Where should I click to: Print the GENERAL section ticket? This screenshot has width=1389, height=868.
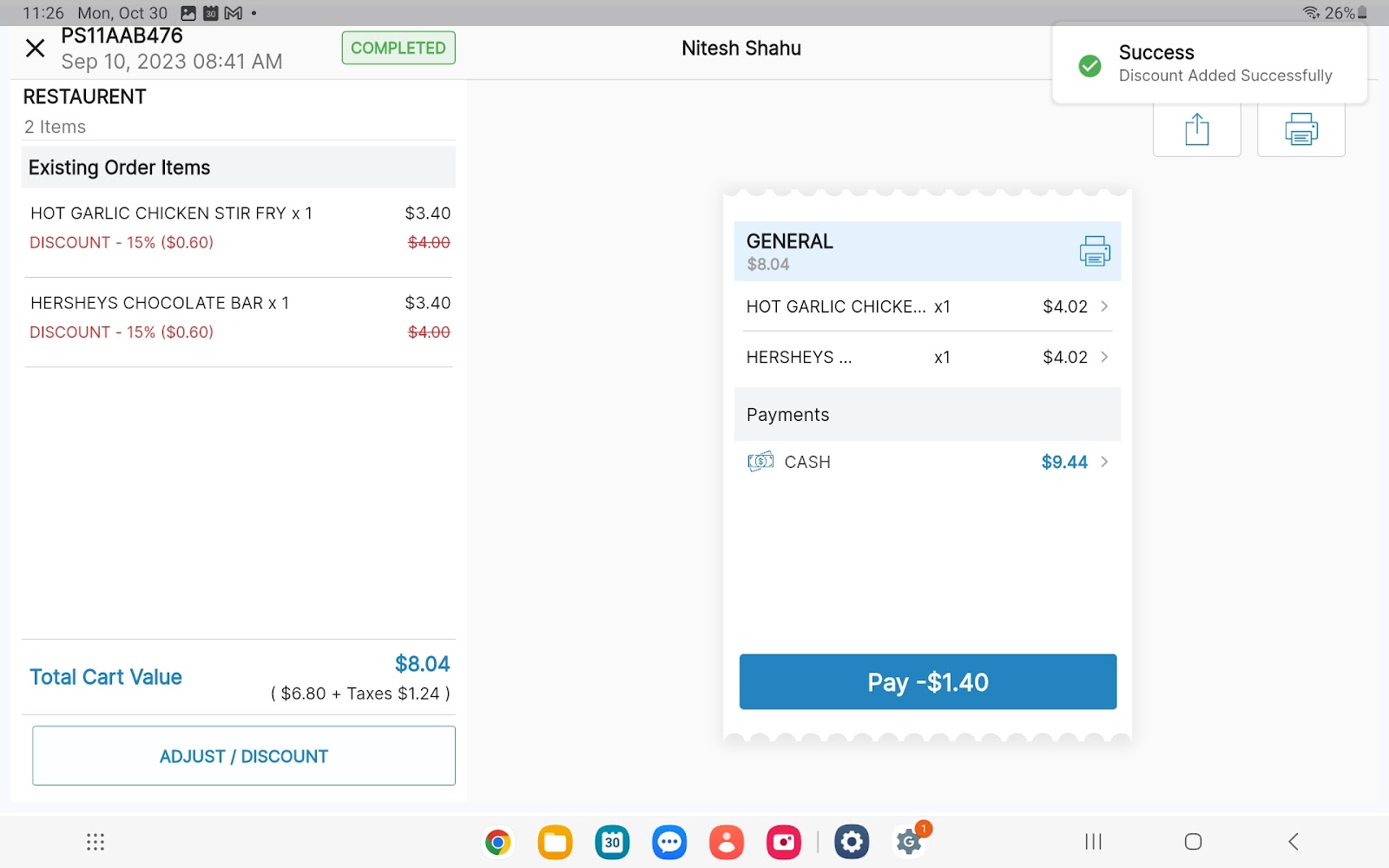tap(1094, 251)
